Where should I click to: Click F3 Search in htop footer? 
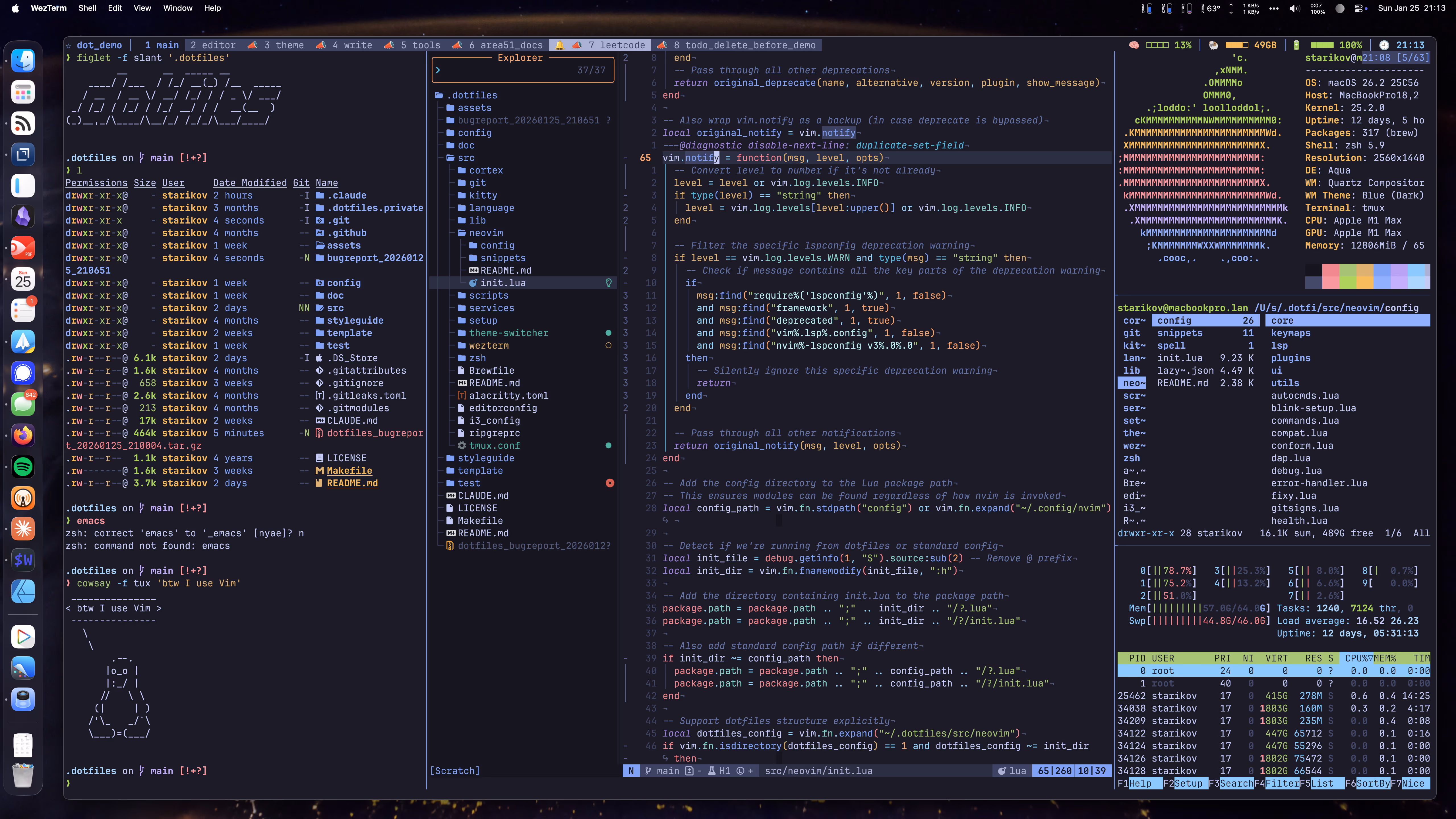1231,783
